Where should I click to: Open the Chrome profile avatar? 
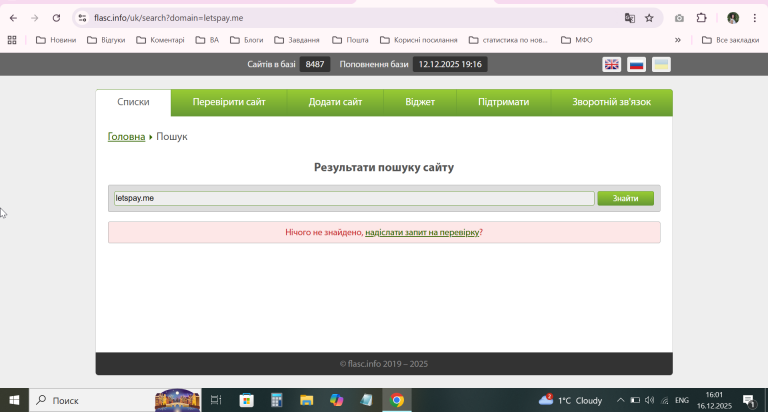click(x=733, y=18)
